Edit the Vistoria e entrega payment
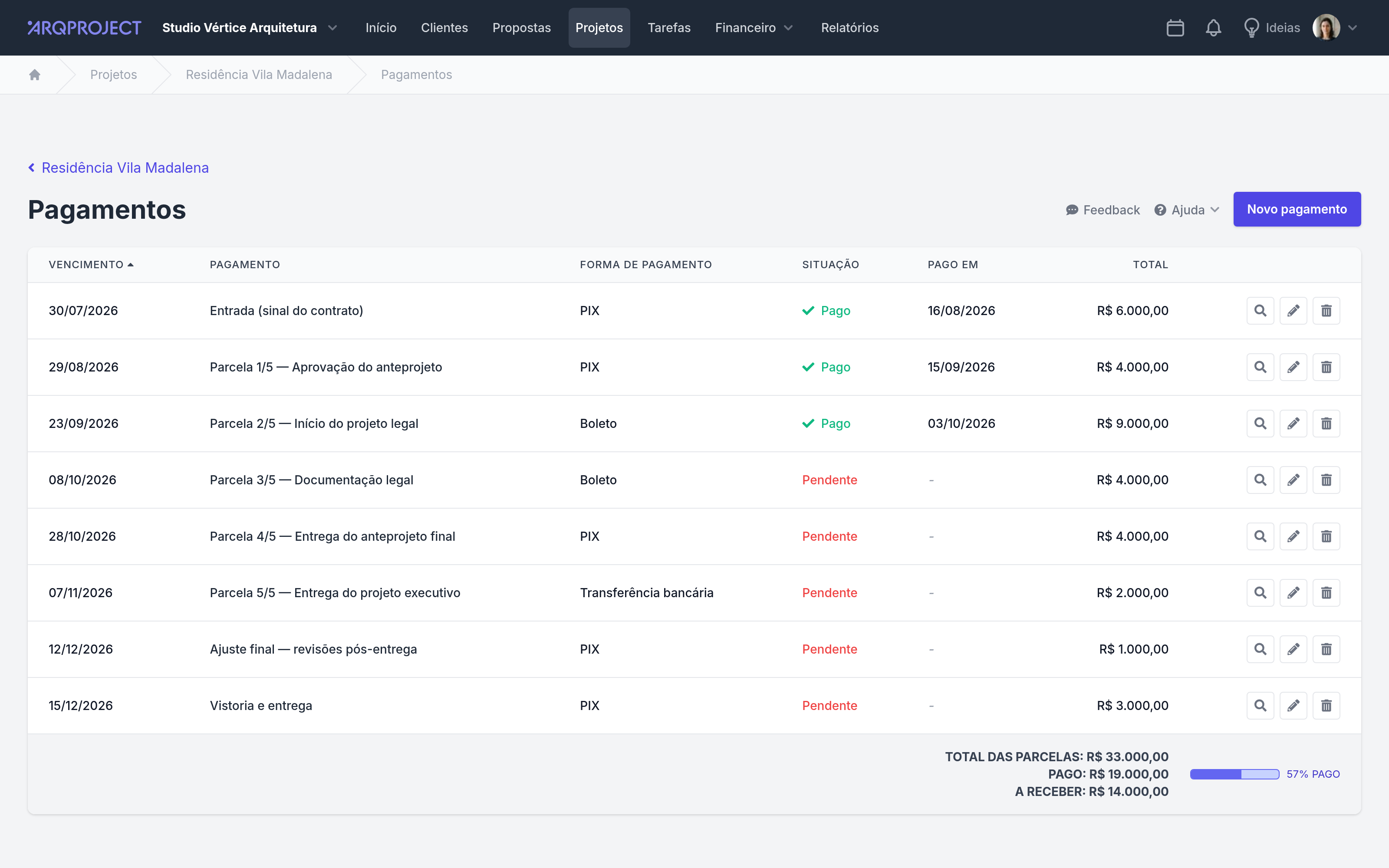The width and height of the screenshot is (1389, 868). pos(1293,706)
